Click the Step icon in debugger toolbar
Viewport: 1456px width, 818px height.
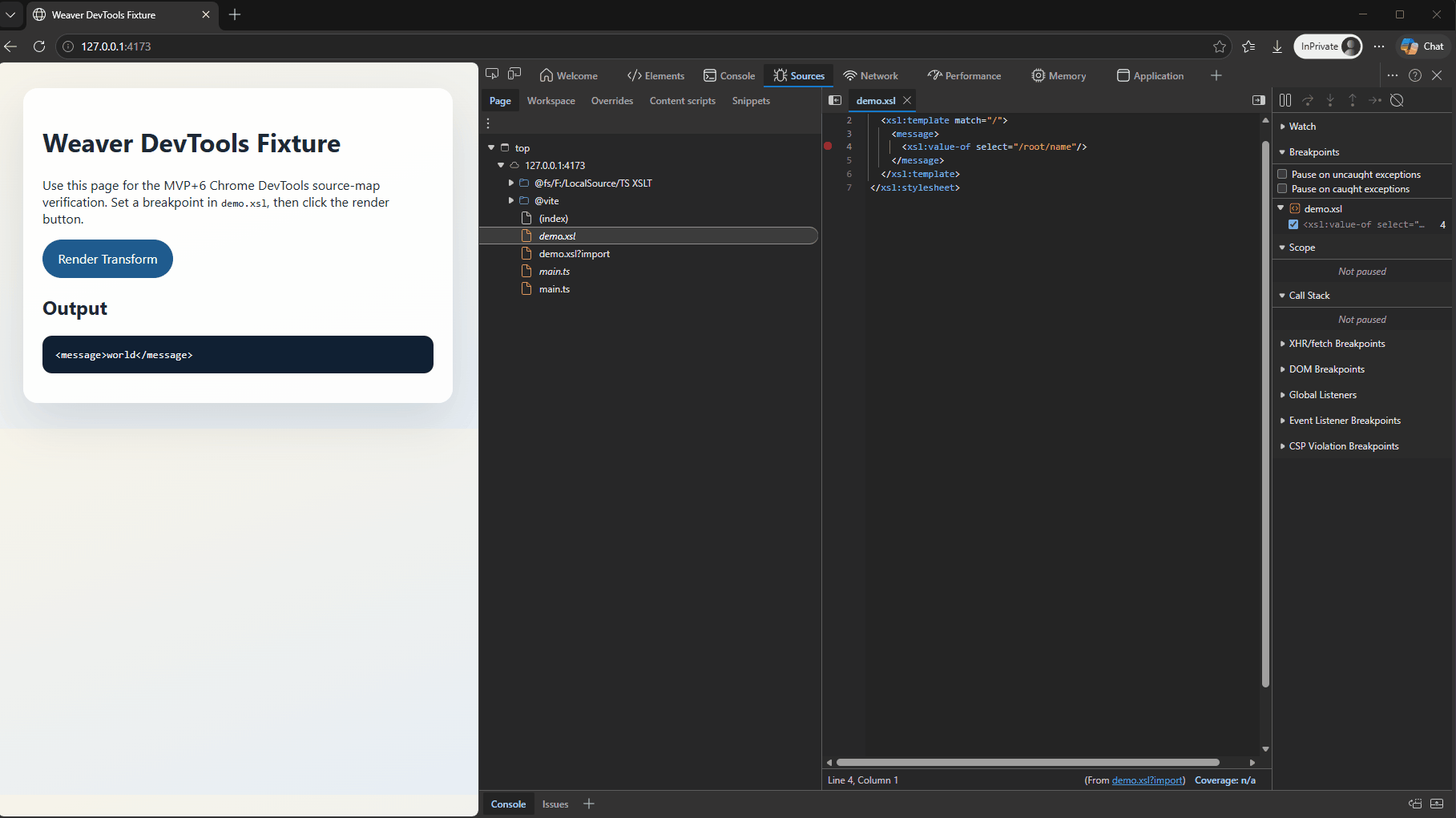pyautogui.click(x=1375, y=100)
